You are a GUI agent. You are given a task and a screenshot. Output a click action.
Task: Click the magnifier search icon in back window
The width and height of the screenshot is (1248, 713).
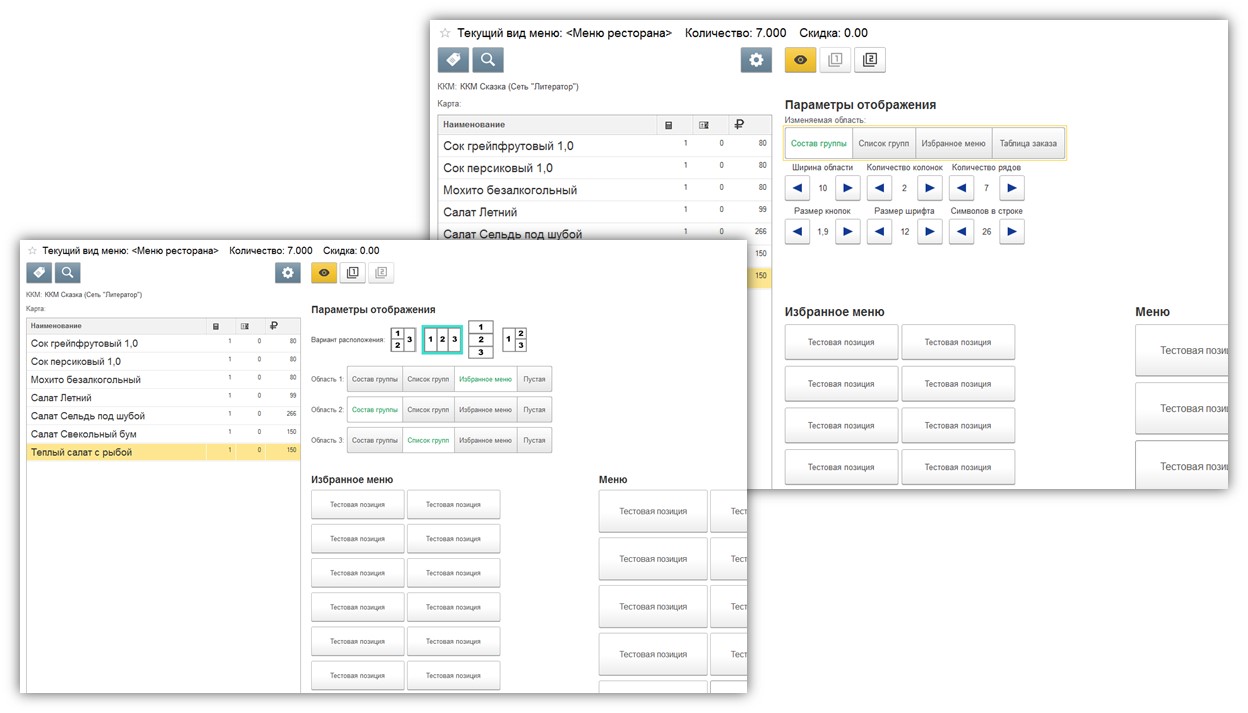(x=487, y=60)
